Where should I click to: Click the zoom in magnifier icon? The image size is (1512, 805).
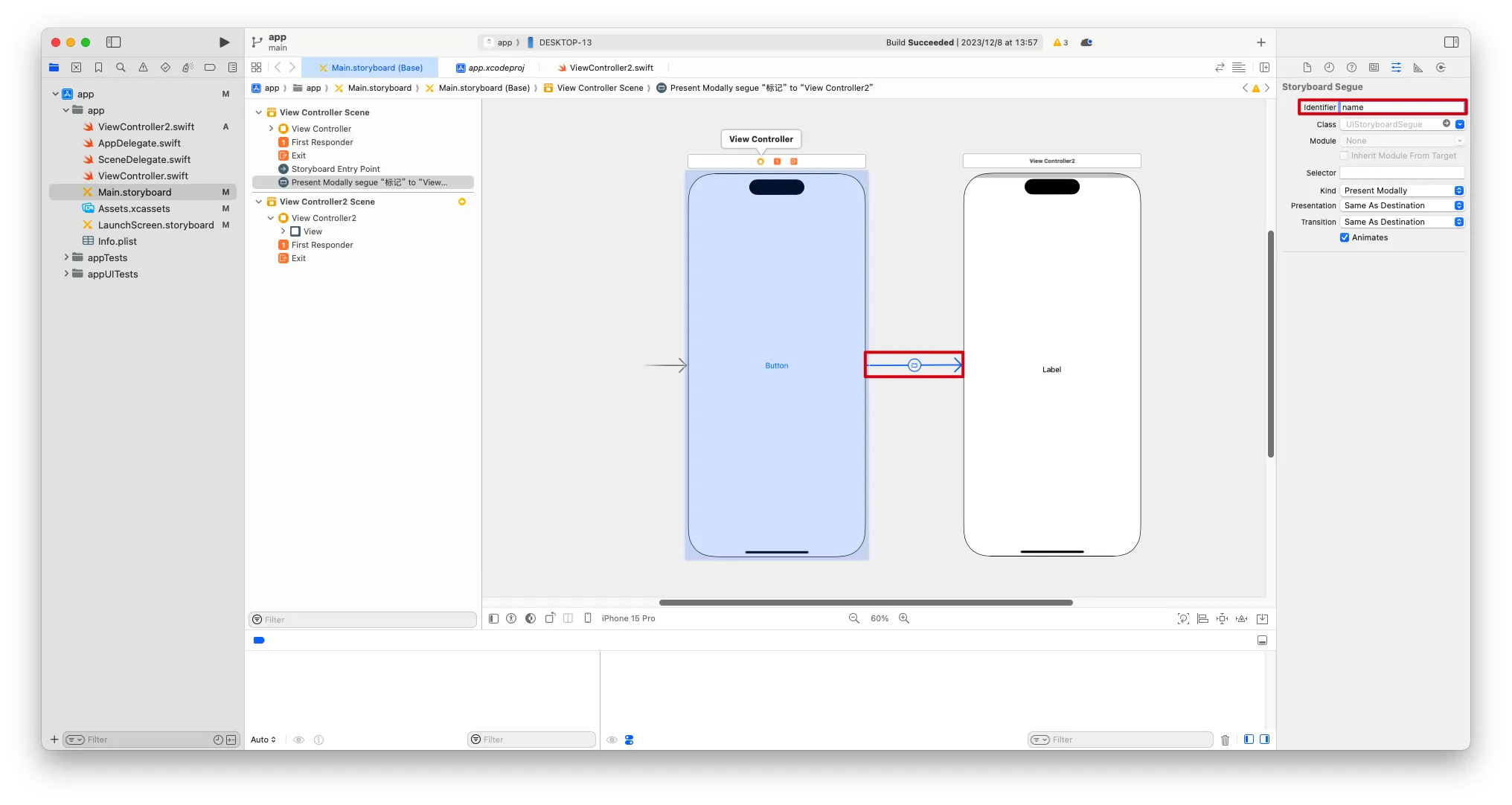[904, 618]
